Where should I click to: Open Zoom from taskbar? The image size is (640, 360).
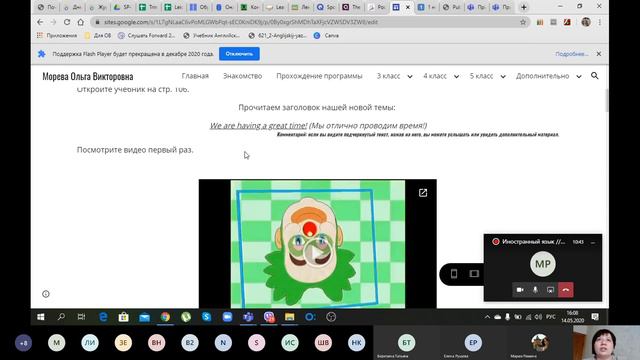227,317
